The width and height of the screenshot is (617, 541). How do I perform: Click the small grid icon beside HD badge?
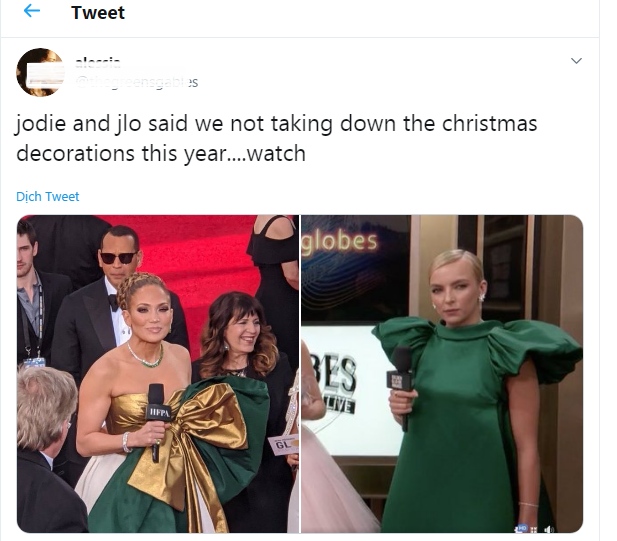534,530
